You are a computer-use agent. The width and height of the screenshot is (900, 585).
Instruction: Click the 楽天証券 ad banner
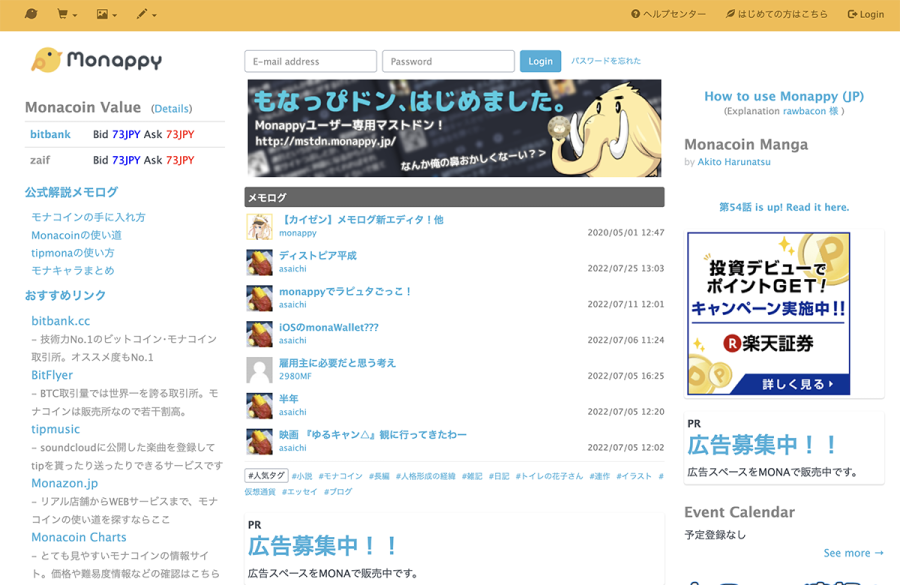(x=769, y=313)
